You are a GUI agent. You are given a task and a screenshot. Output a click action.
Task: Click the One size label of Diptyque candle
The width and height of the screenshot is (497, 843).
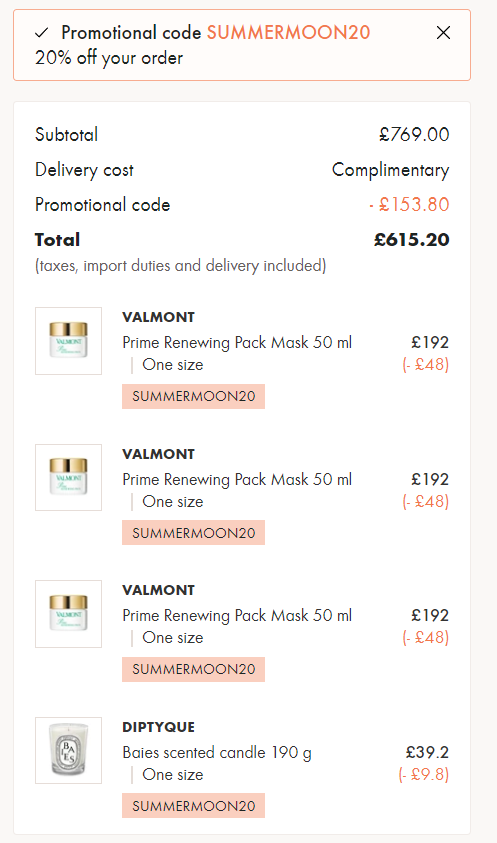click(x=173, y=775)
